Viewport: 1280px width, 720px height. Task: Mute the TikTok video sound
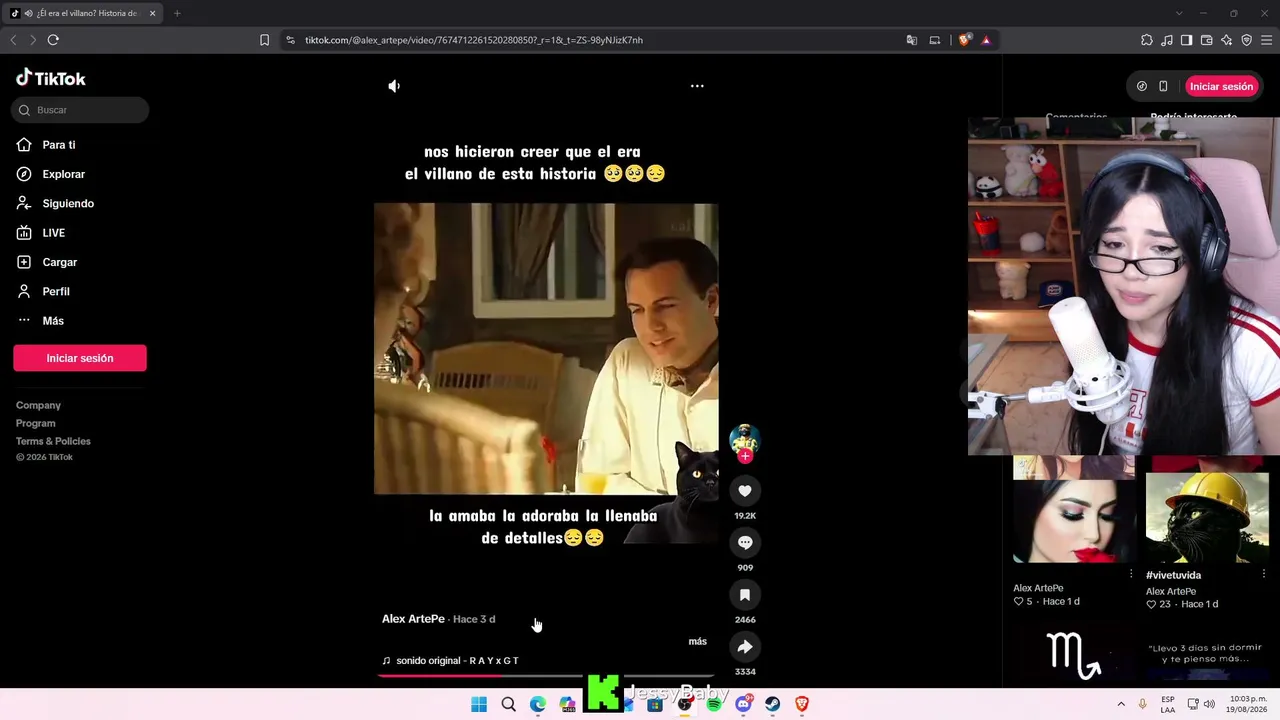(394, 86)
